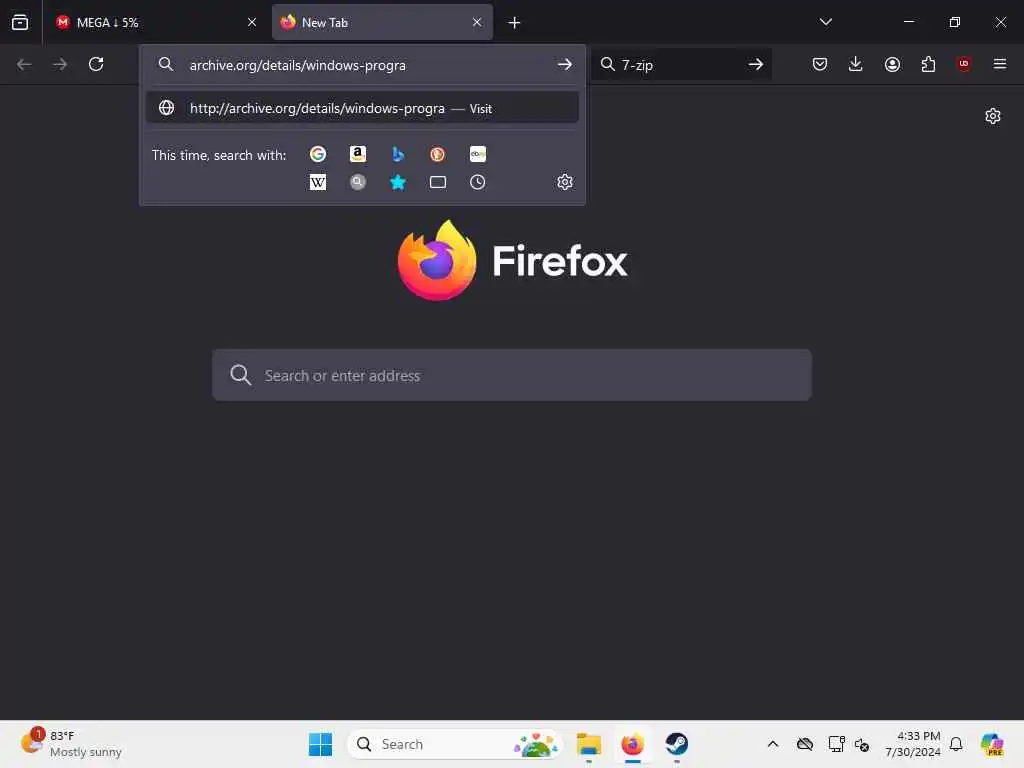1024x768 pixels.
Task: Click the 7-zip search box
Action: [x=679, y=65]
